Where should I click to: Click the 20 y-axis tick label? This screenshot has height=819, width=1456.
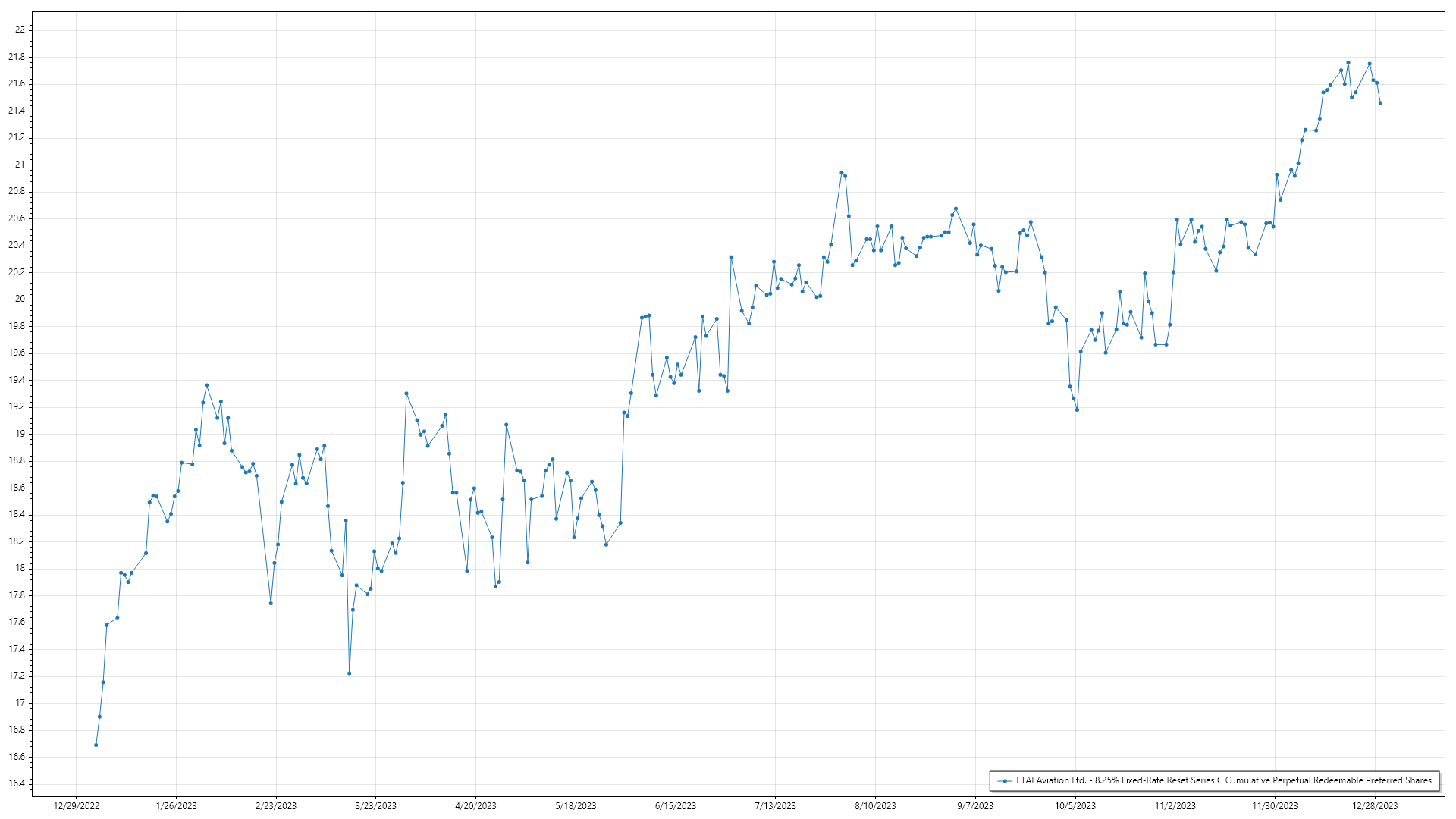(20, 299)
